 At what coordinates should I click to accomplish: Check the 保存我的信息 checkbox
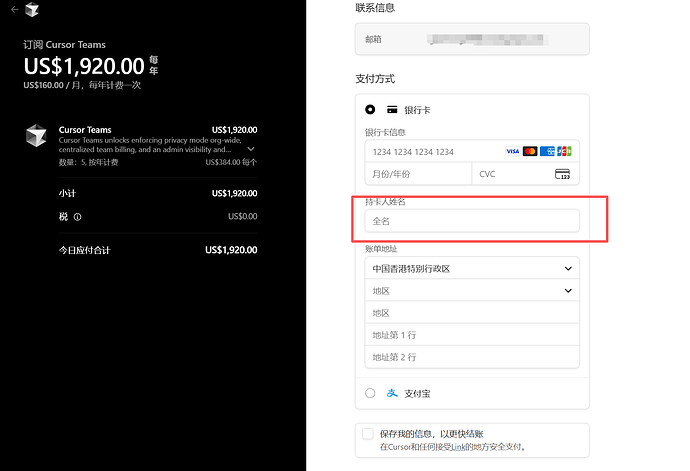[x=368, y=434]
